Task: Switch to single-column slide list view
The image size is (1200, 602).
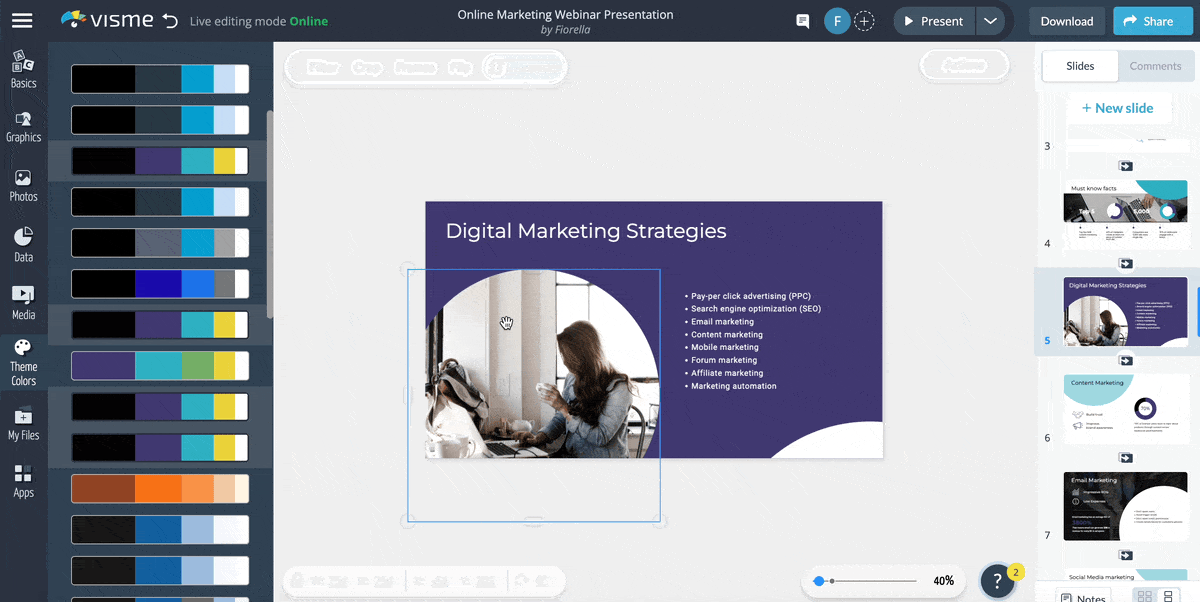Action: tap(1168, 597)
